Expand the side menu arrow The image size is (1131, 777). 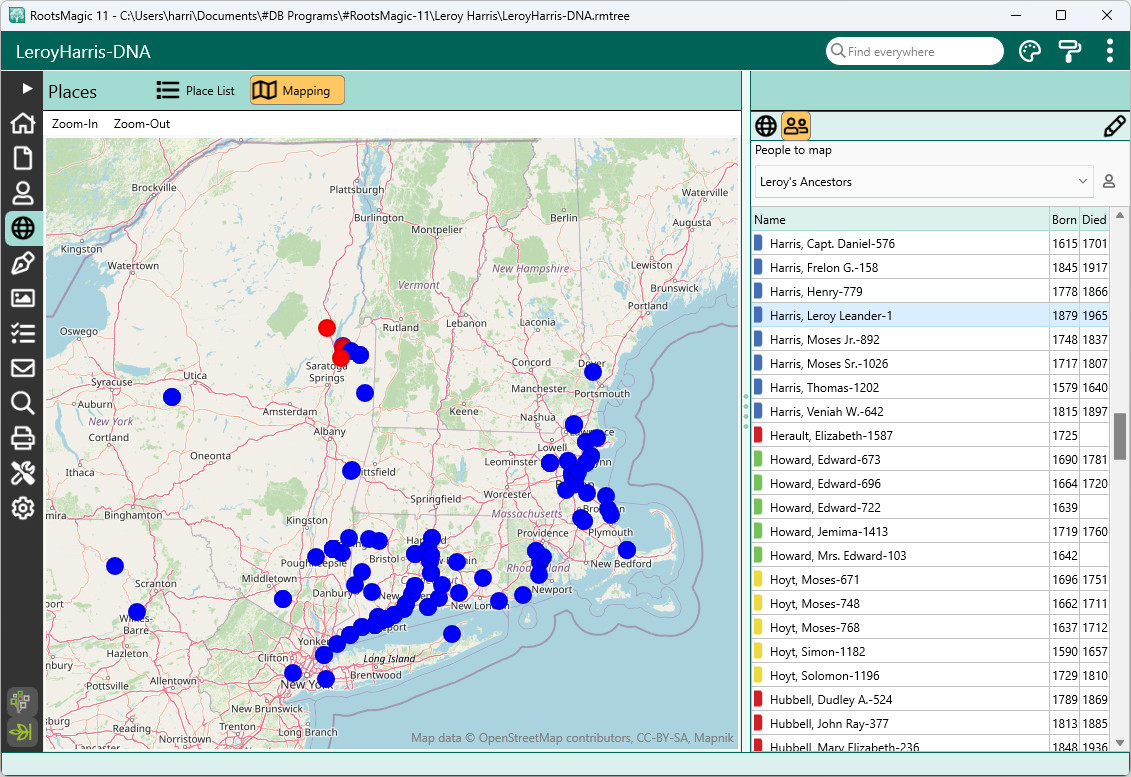27,88
